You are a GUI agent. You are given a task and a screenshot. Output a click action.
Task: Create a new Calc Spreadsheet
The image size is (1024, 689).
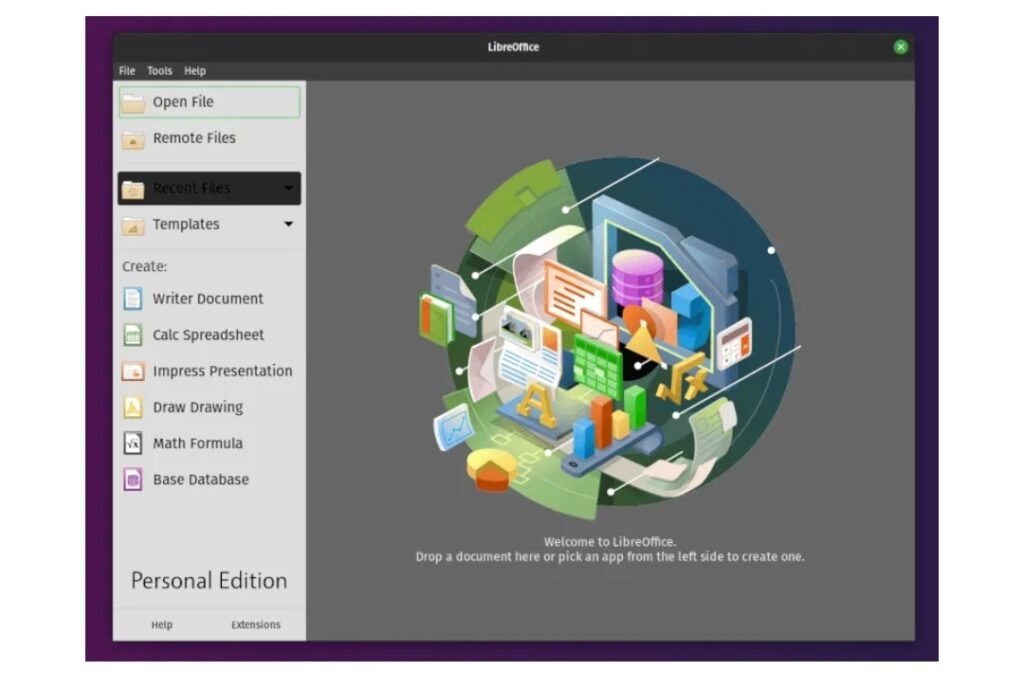tap(208, 334)
